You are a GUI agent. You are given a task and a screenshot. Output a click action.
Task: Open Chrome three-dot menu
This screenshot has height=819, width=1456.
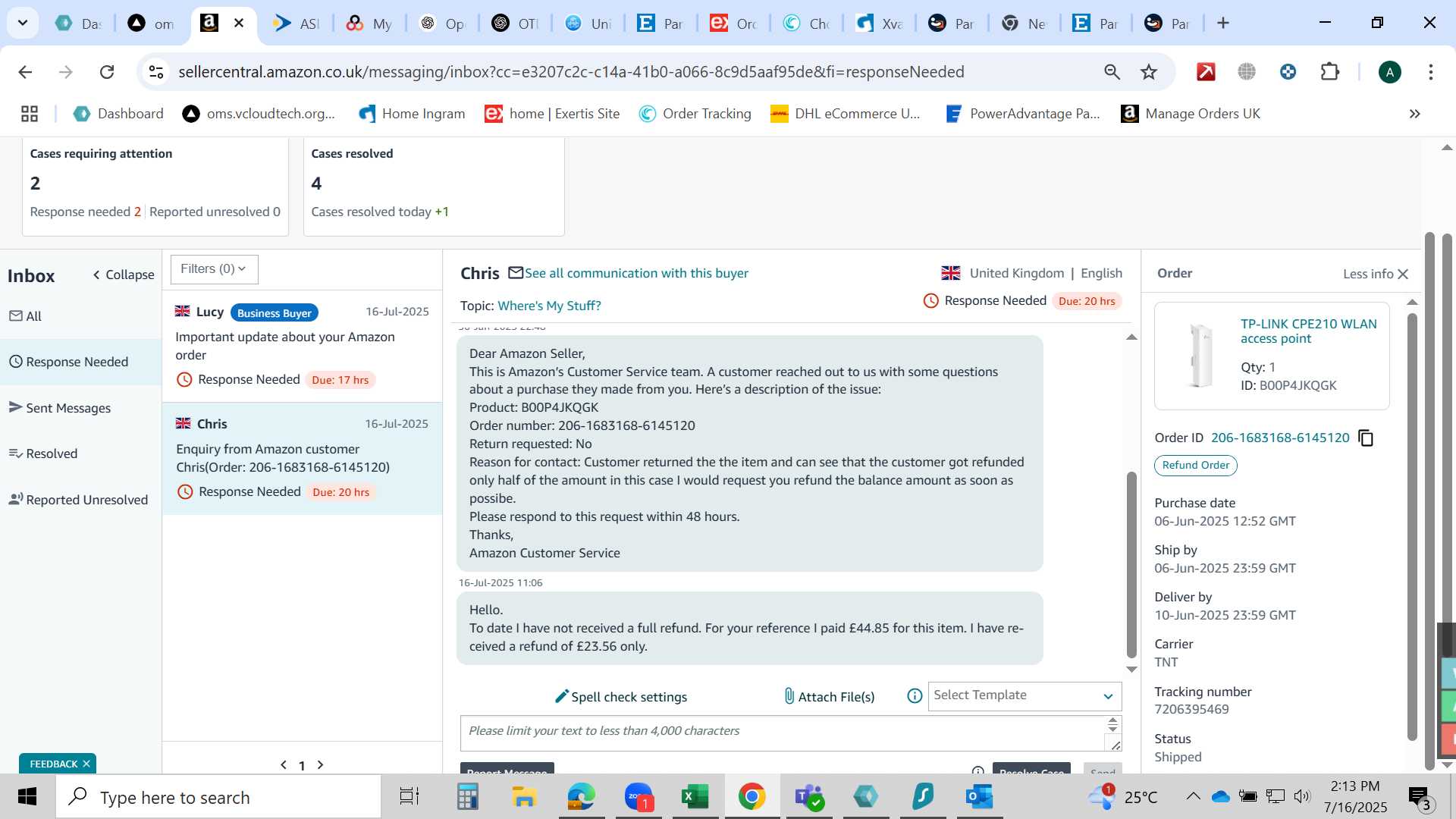(1430, 72)
